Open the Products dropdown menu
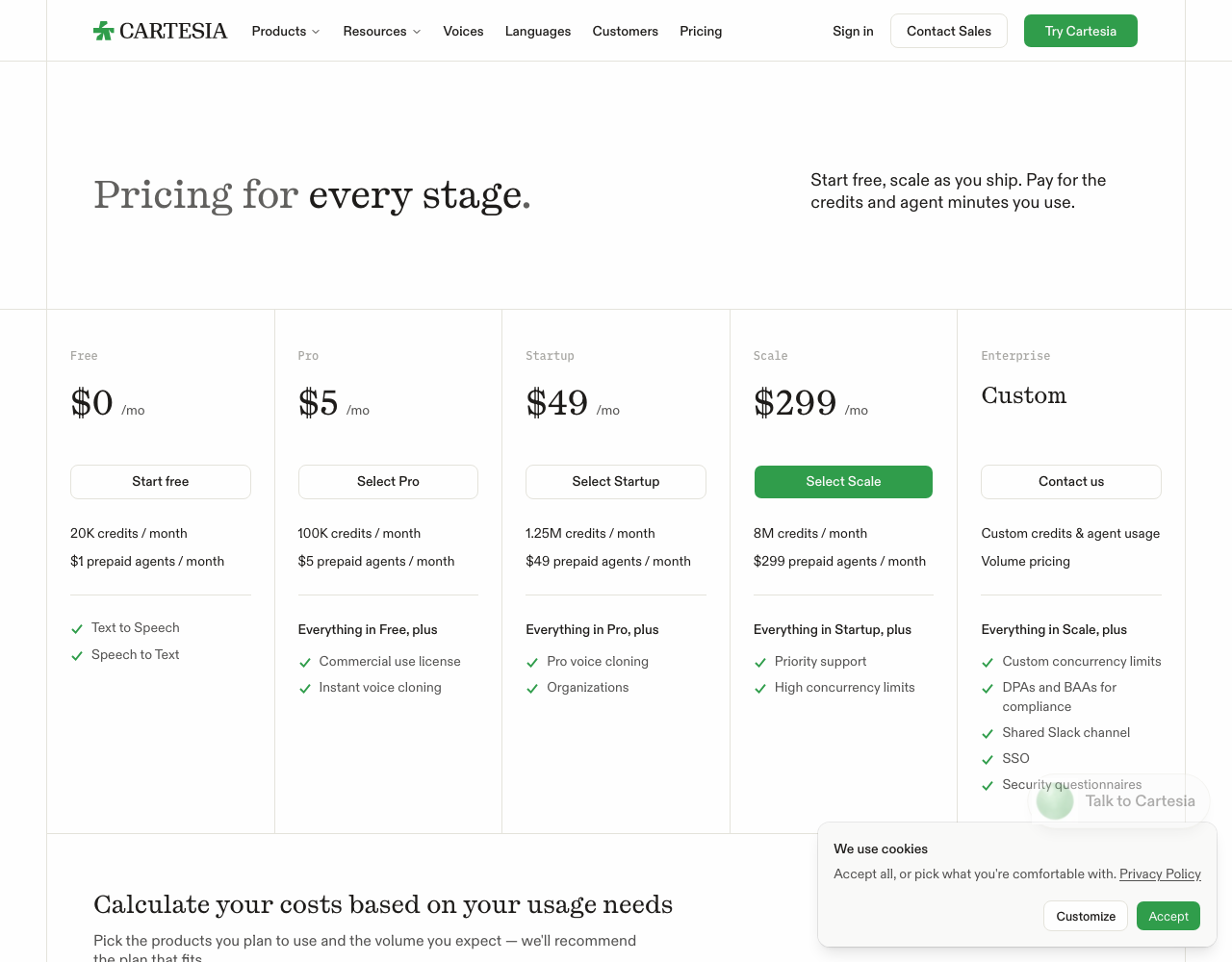Screen dimensions: 1232x962 pyautogui.click(x=286, y=31)
